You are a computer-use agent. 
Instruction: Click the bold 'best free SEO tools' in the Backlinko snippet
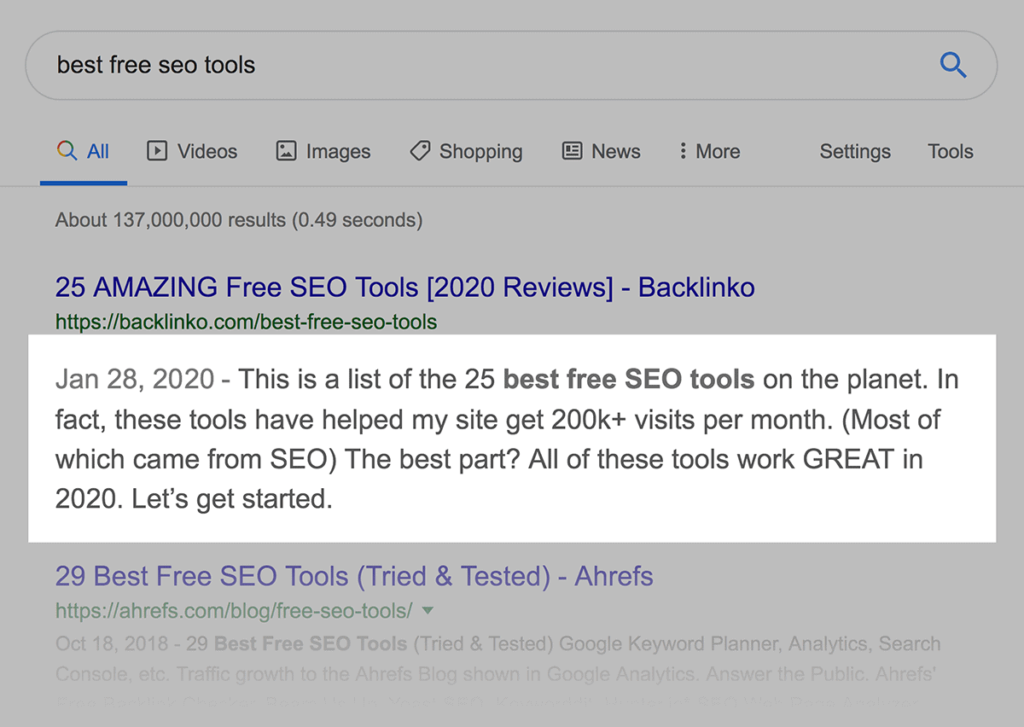(x=628, y=380)
